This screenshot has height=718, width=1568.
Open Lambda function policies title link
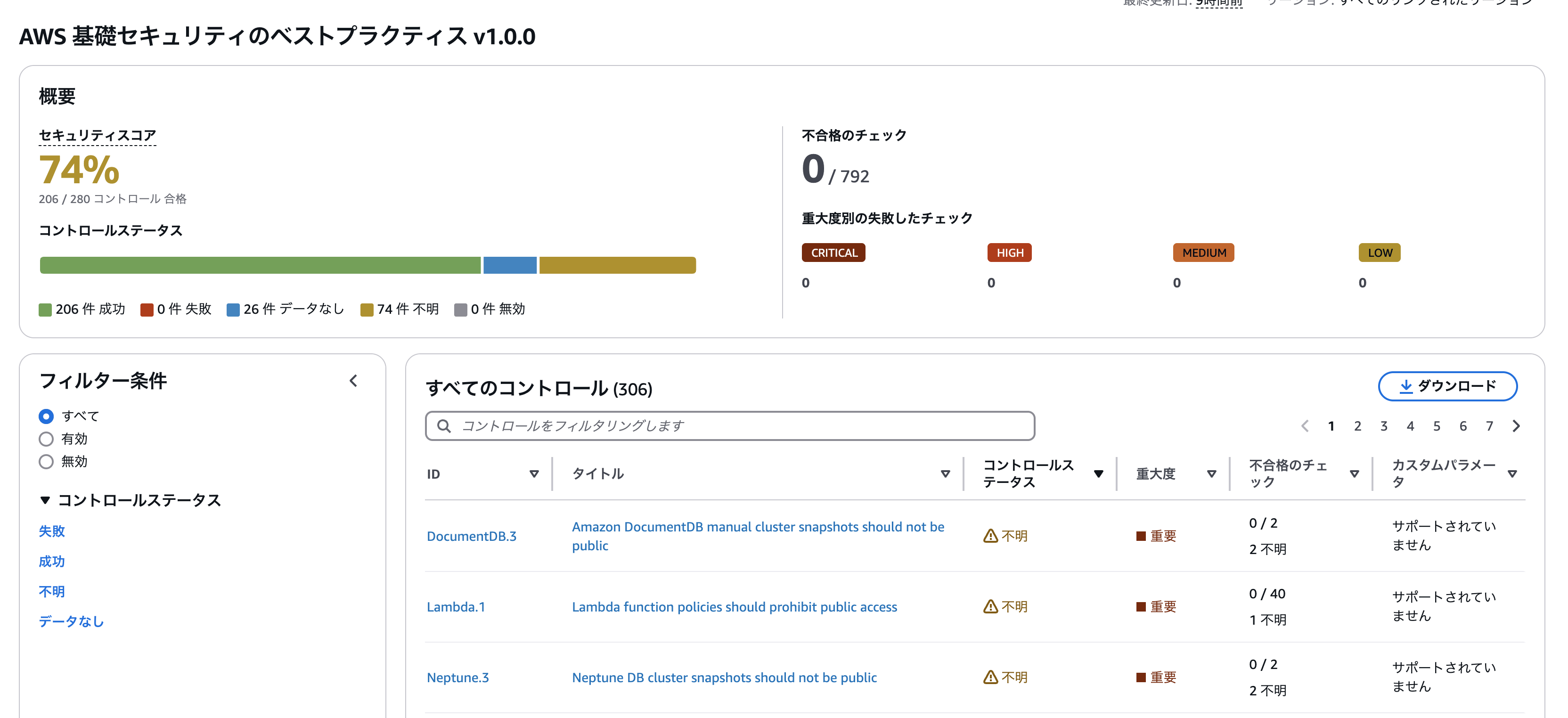735,607
